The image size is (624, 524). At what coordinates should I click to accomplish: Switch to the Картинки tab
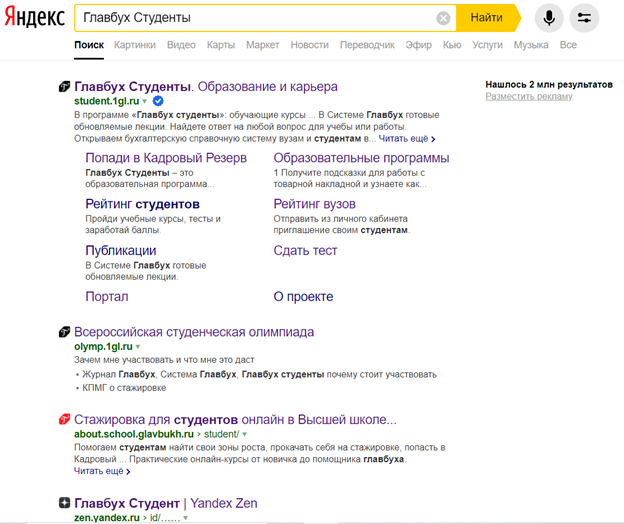tap(135, 45)
